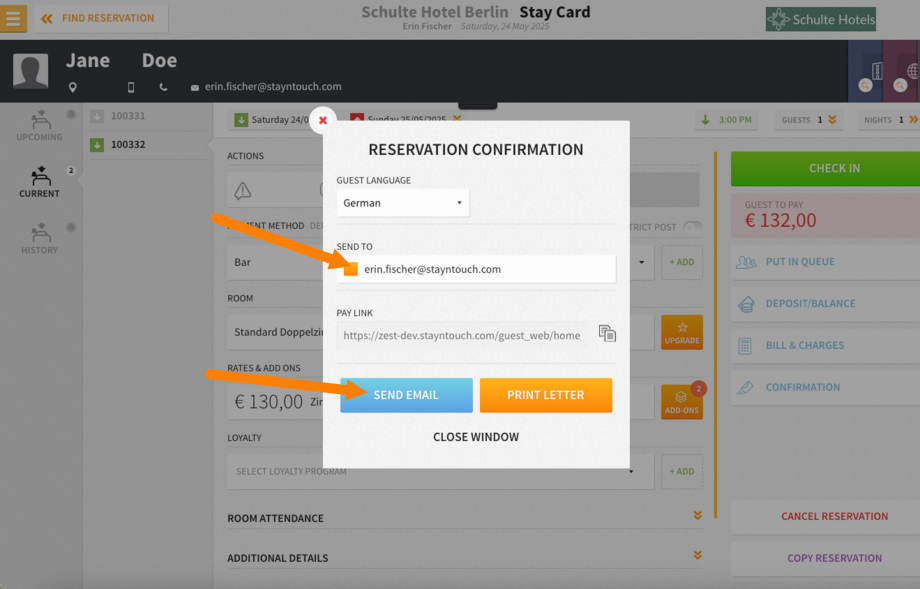Image resolution: width=920 pixels, height=589 pixels.
Task: Expand the Nights count chevron
Action: tap(913, 120)
